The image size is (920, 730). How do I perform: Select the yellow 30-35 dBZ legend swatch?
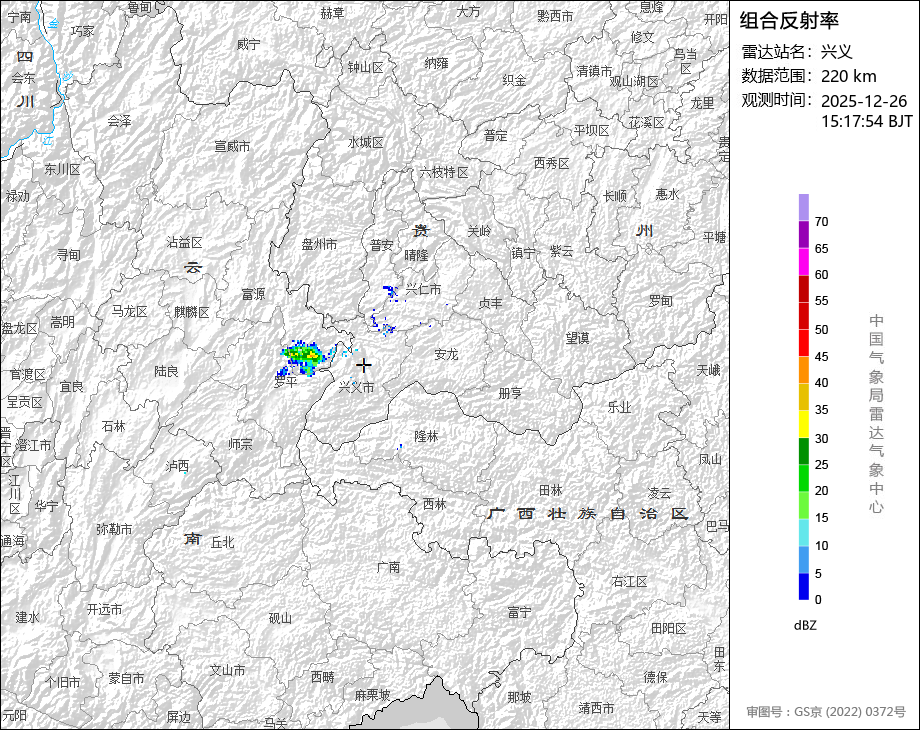pos(804,424)
